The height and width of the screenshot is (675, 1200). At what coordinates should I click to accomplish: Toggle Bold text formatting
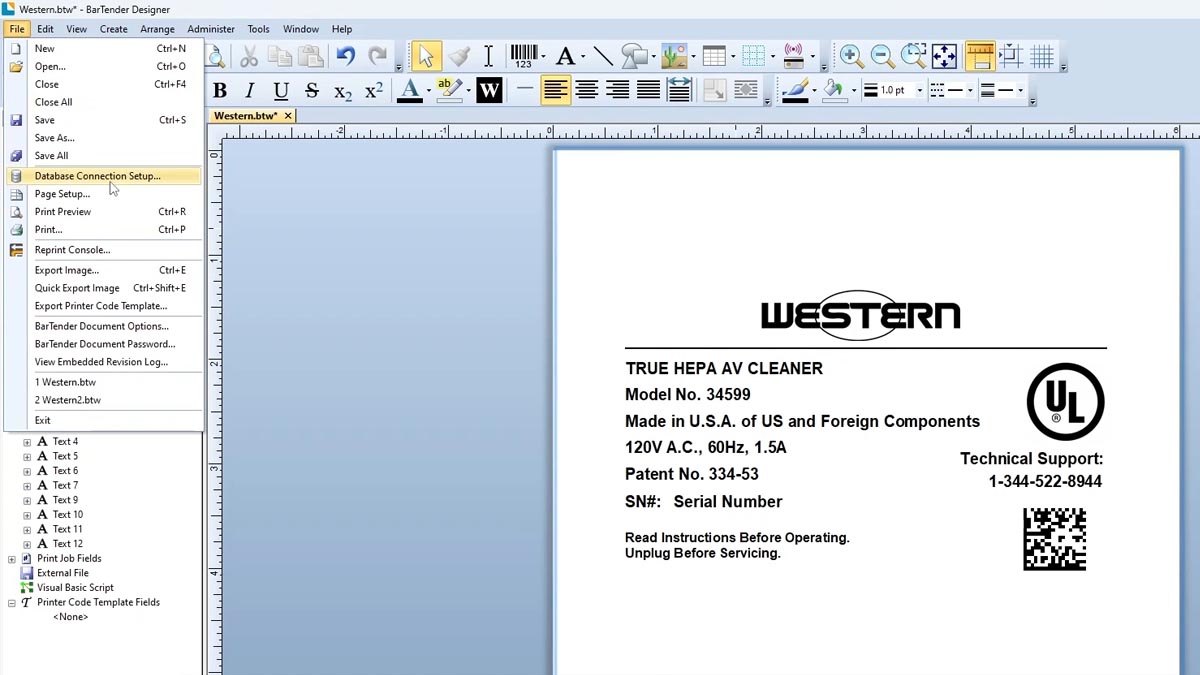220,91
